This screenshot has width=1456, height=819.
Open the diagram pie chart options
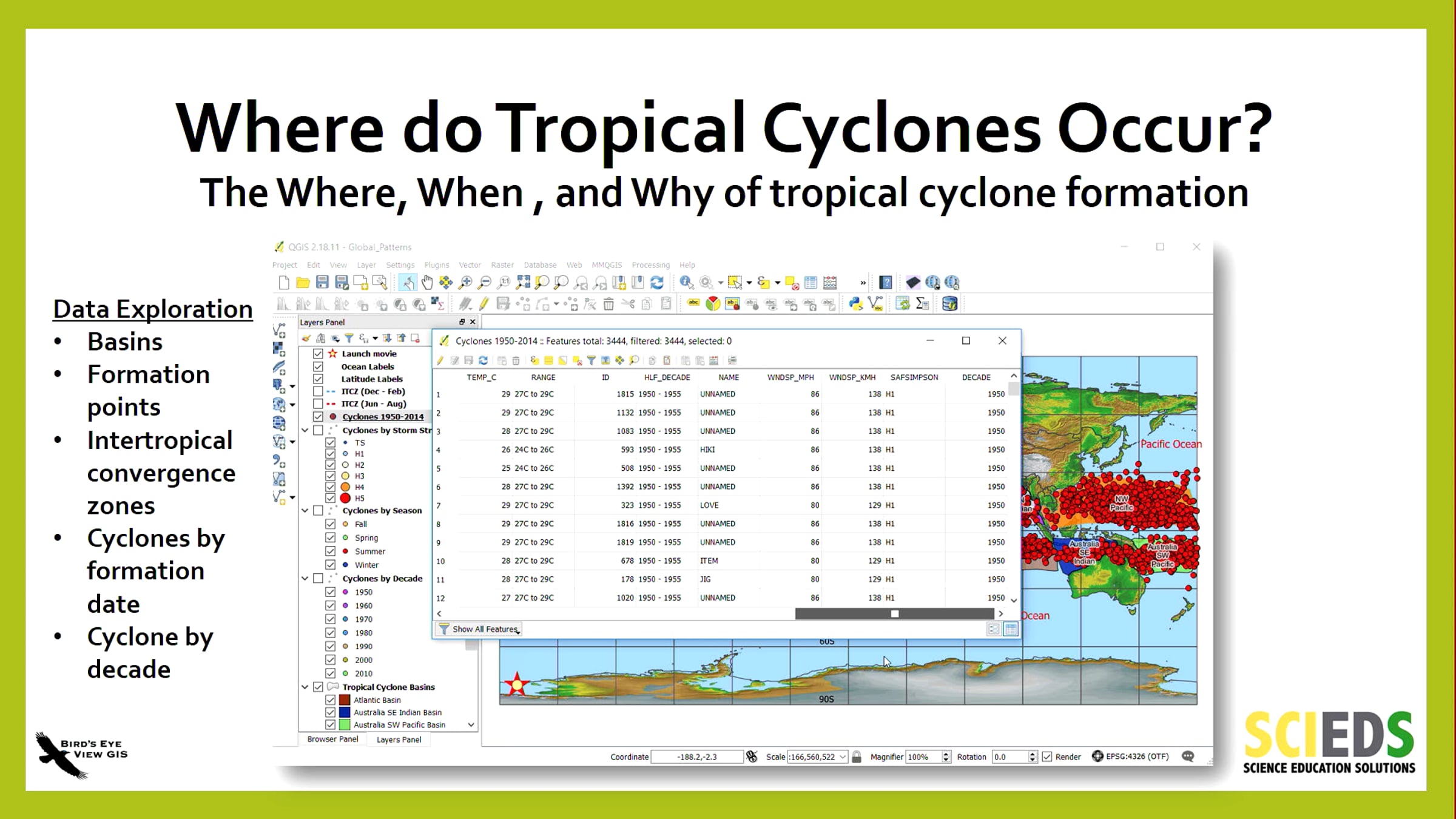713,304
